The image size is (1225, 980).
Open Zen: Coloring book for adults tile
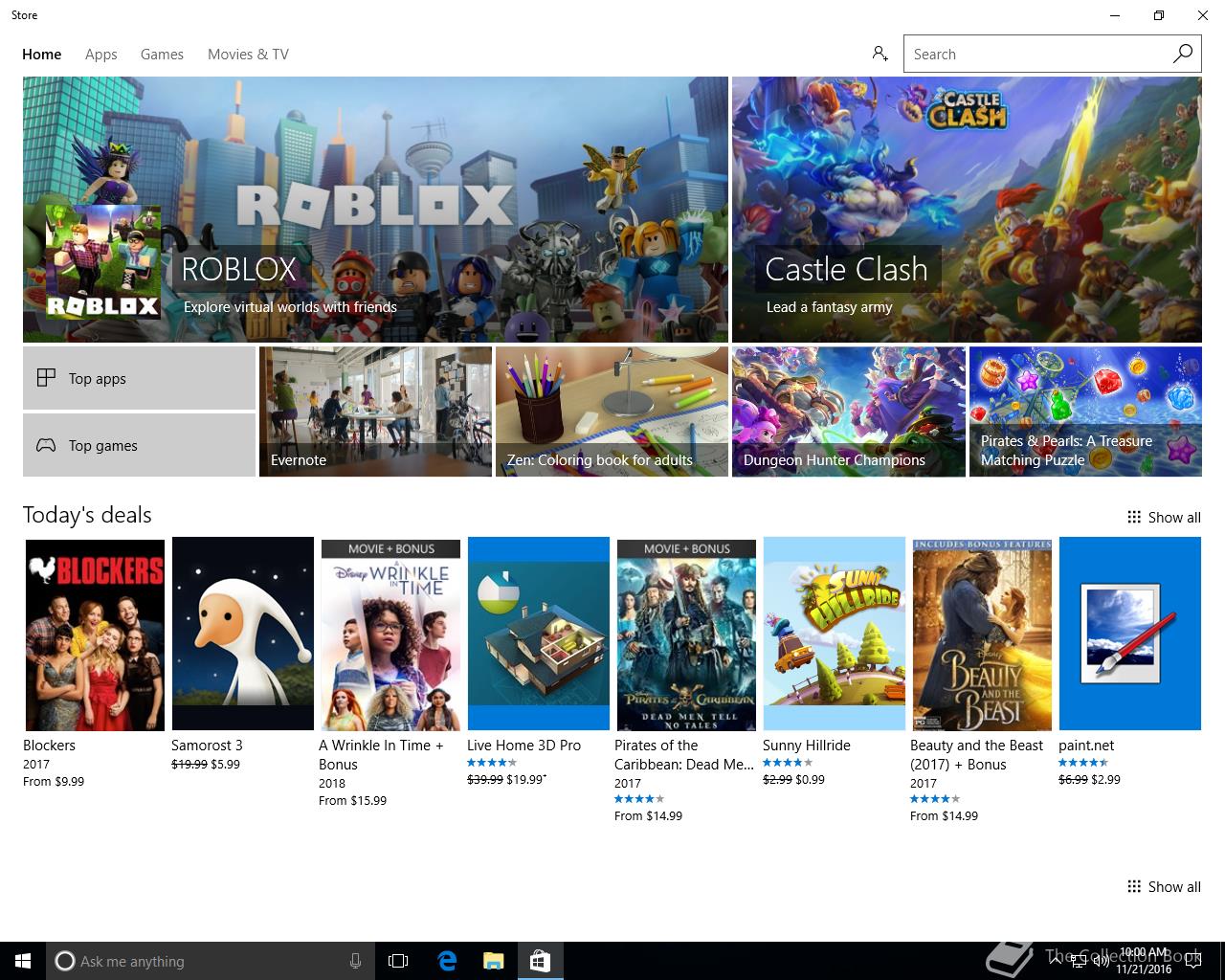[612, 412]
